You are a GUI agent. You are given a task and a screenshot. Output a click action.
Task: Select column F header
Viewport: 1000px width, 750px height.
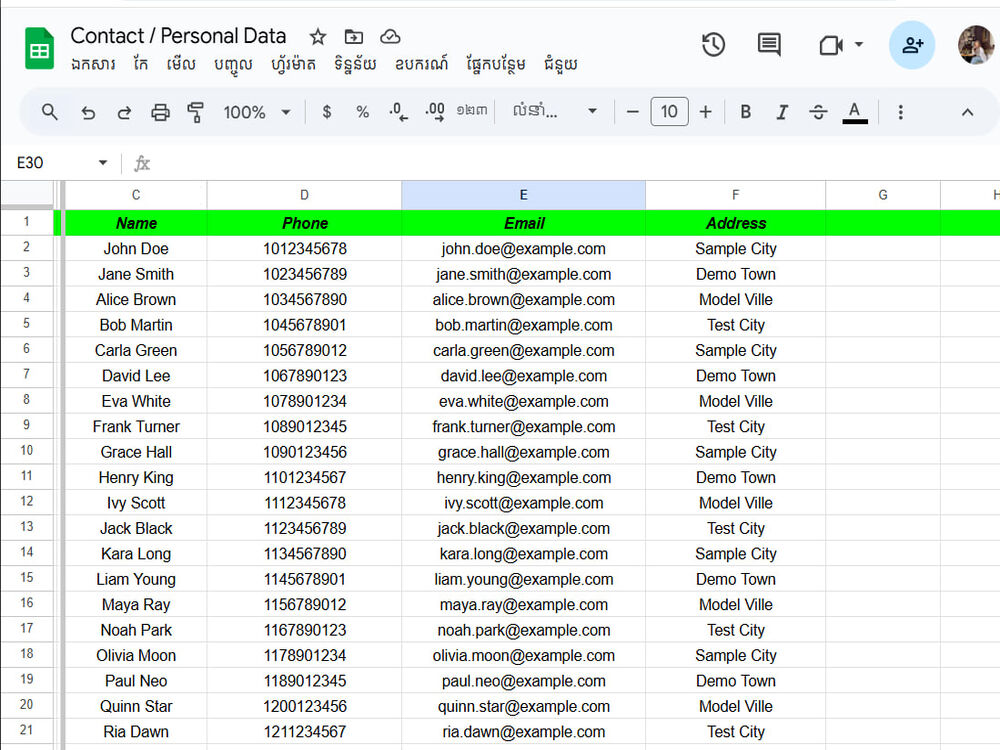click(x=735, y=195)
